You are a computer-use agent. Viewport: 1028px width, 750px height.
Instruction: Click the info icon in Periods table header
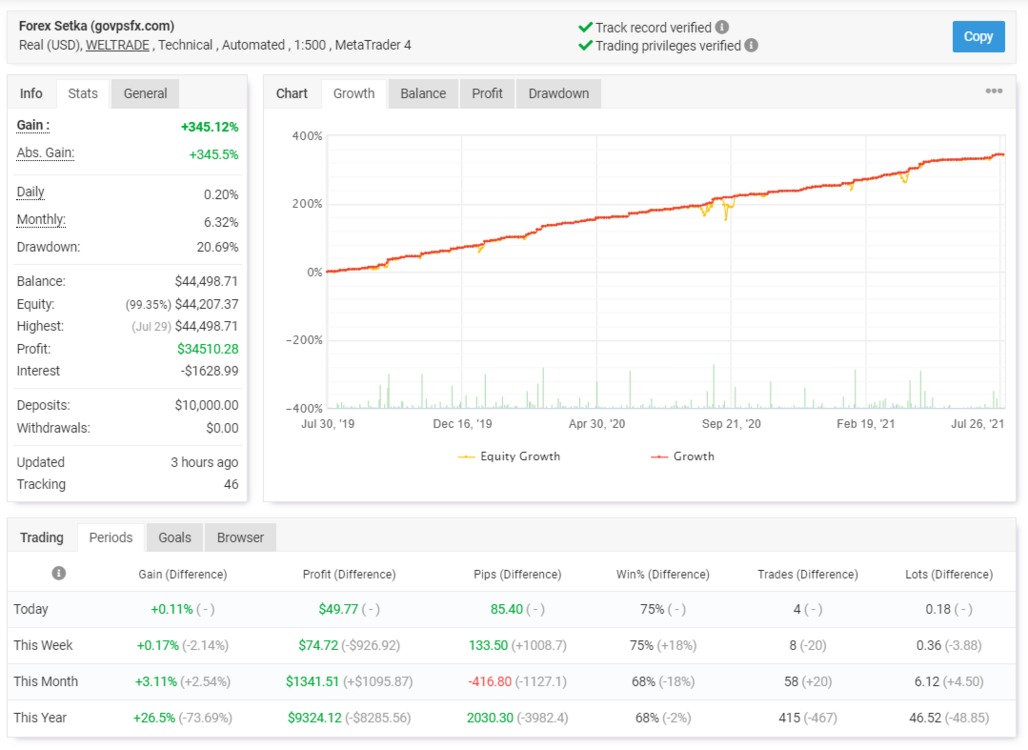(x=58, y=573)
